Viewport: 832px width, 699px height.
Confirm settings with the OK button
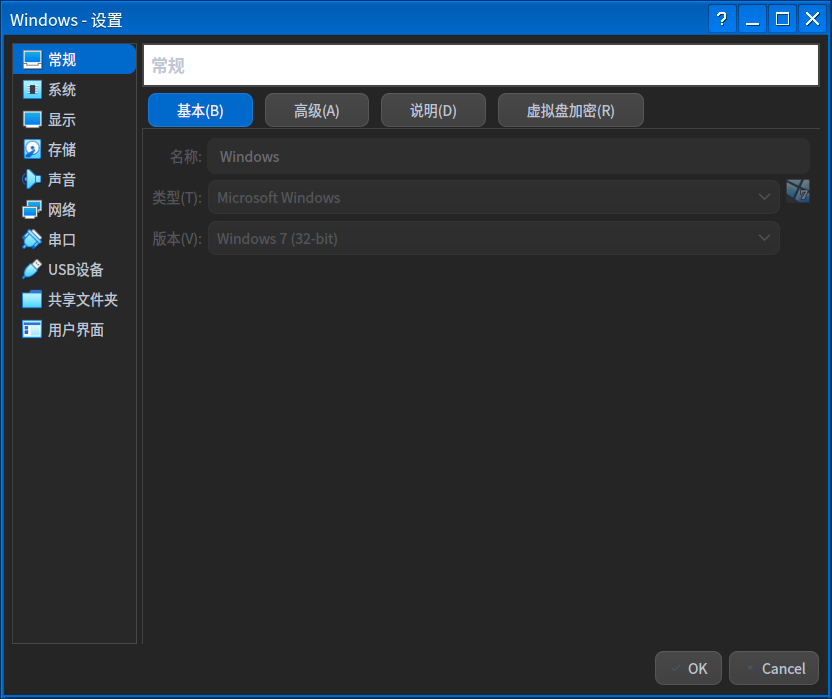tap(688, 668)
